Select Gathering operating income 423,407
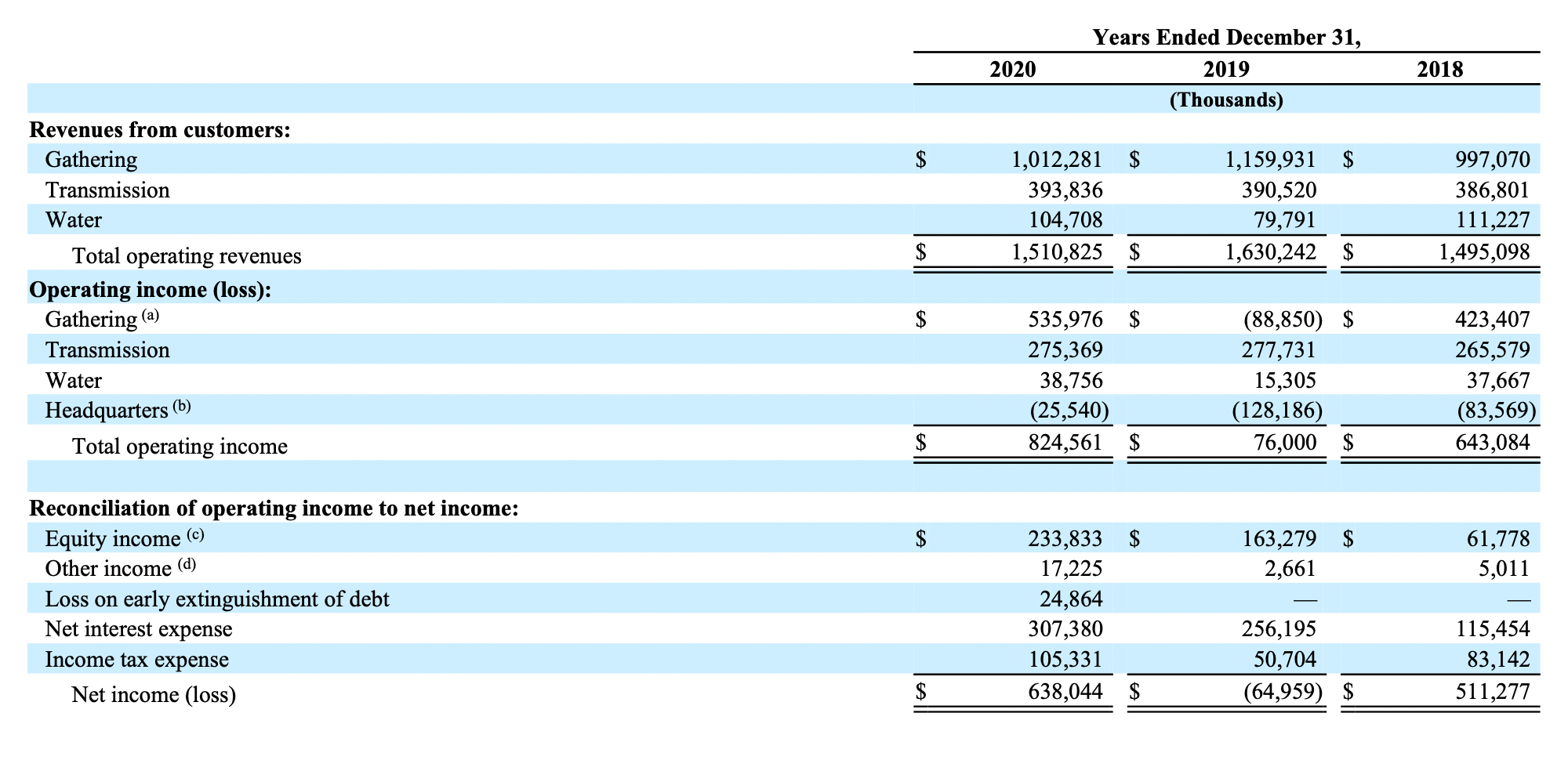The height and width of the screenshot is (760, 1568). [1492, 320]
